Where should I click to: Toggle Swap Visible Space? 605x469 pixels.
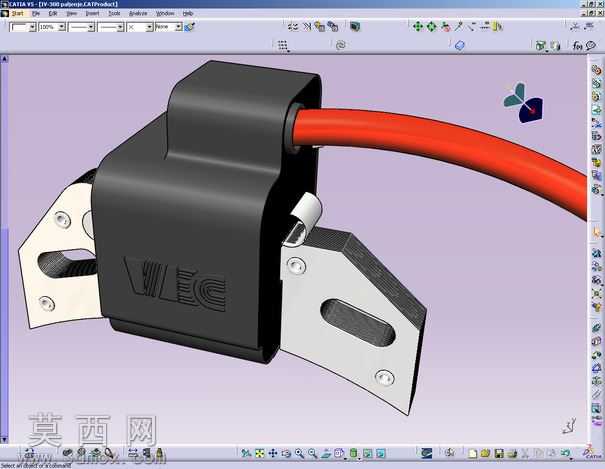(380, 454)
